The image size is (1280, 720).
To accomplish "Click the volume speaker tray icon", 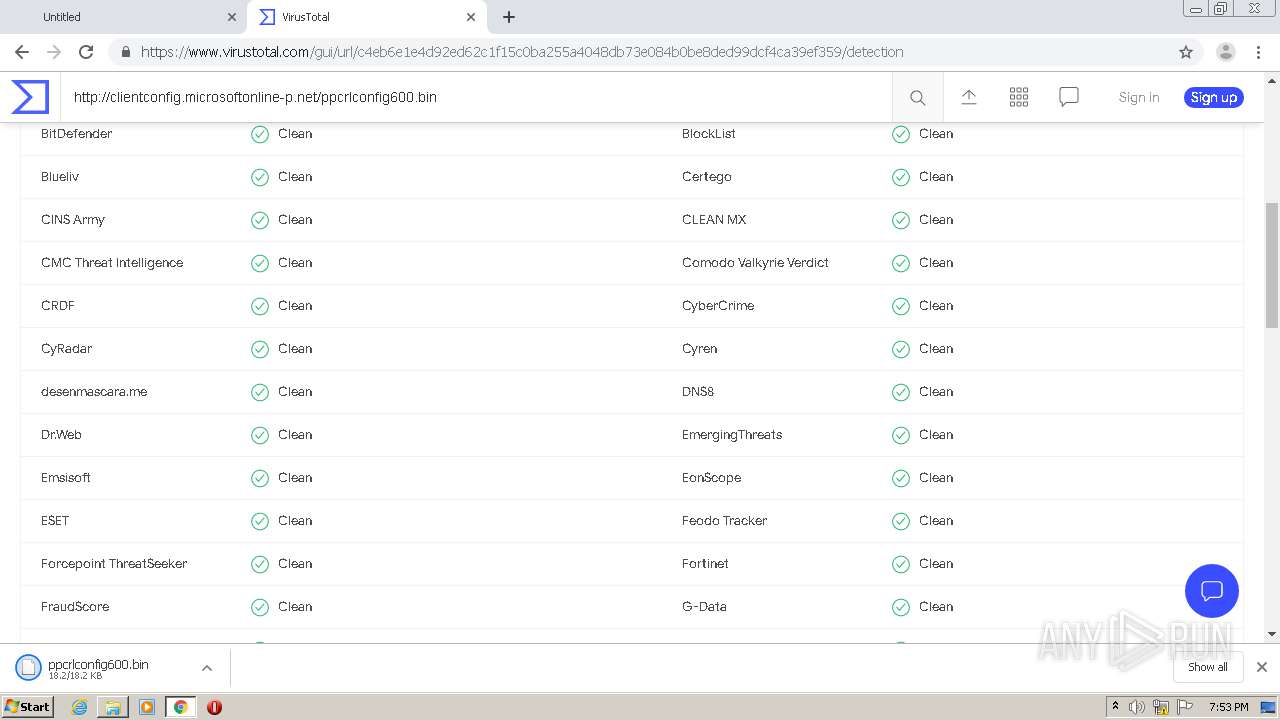I will click(1137, 707).
